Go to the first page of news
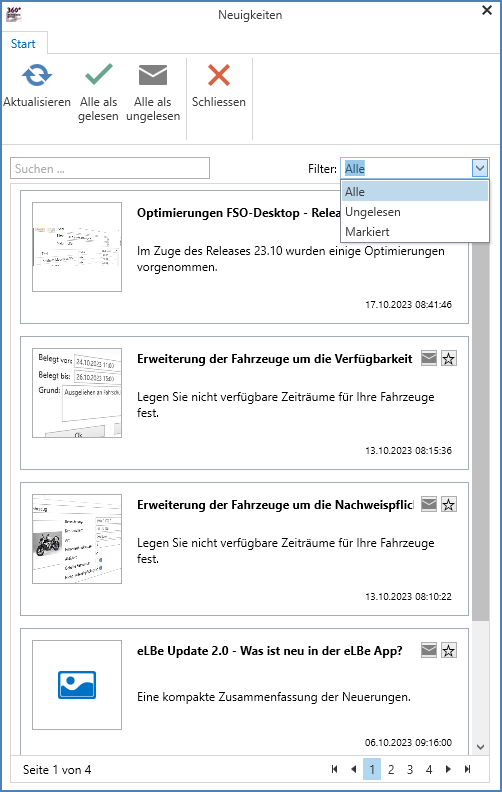This screenshot has height=792, width=502. click(x=334, y=769)
